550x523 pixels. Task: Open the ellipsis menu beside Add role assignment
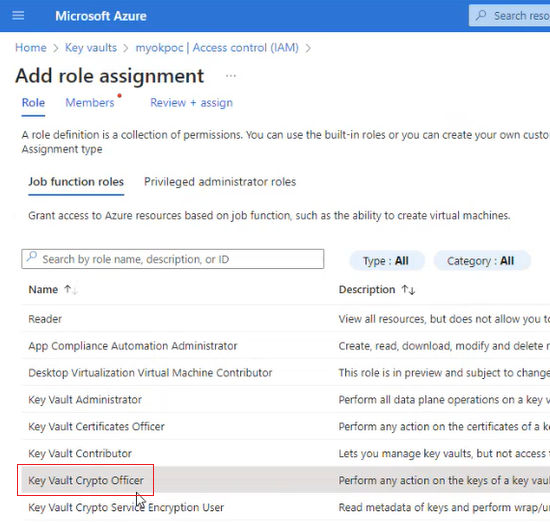[x=230, y=76]
